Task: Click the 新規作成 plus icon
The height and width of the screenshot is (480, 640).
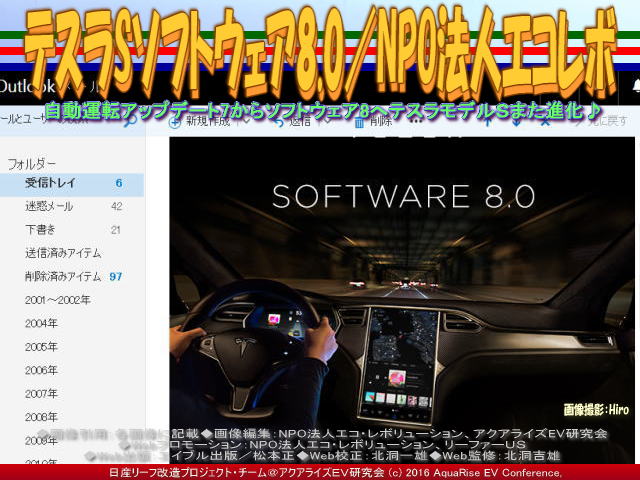Action: (175, 122)
